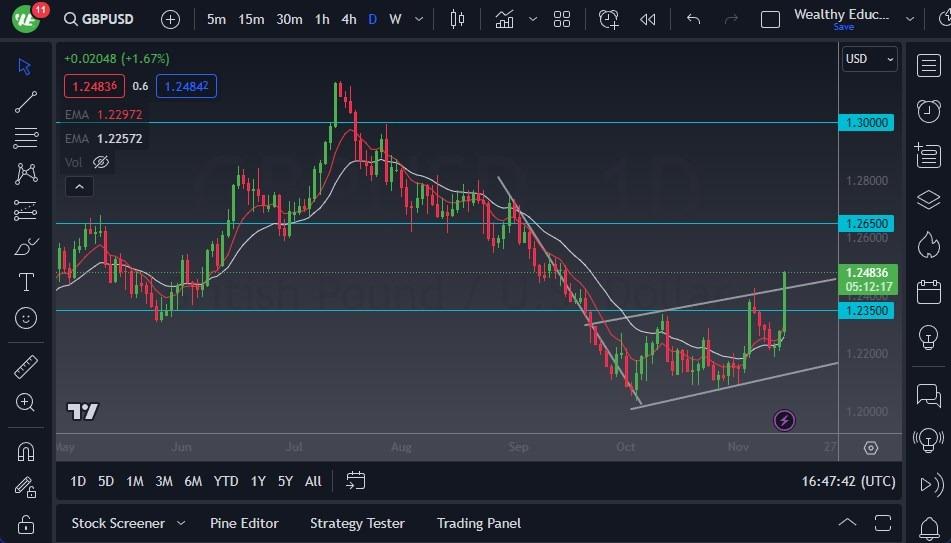Create a new alert from top toolbar
951x543 pixels.
click(x=608, y=19)
